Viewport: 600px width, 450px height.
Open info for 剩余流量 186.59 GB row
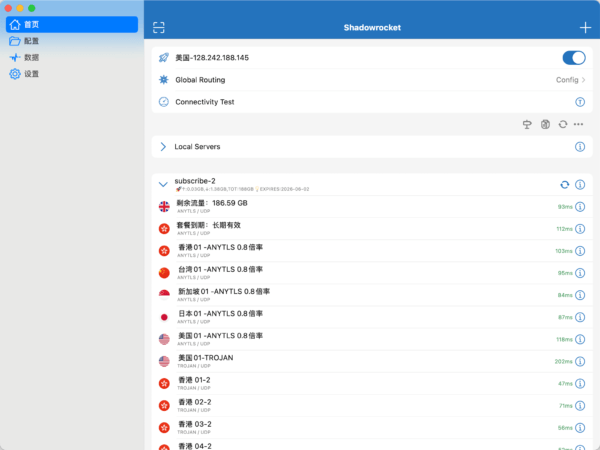click(580, 207)
